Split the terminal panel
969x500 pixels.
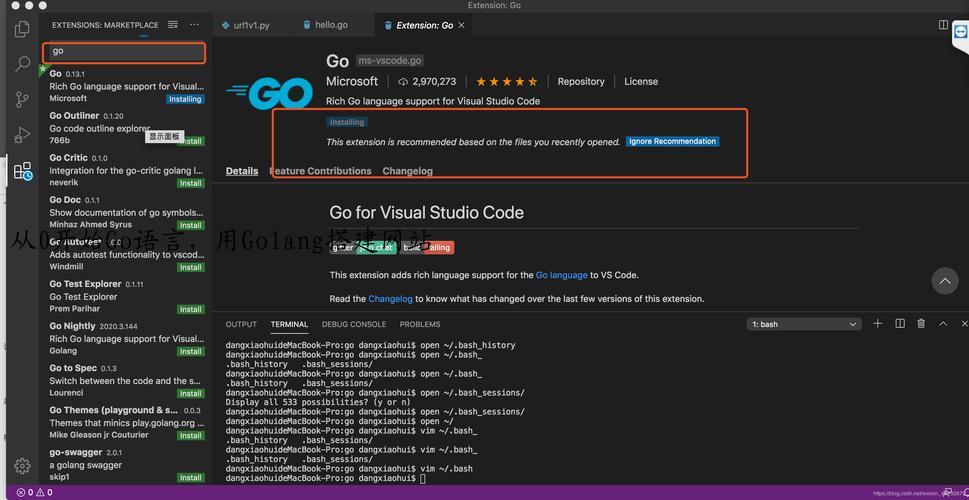point(900,324)
